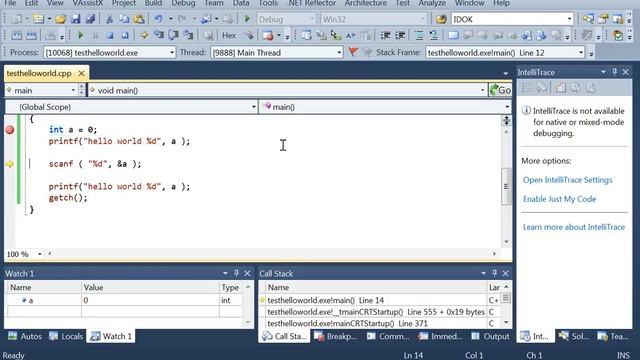This screenshot has height=360, width=640.
Task: Switch to the Locals tab
Action: point(66,336)
